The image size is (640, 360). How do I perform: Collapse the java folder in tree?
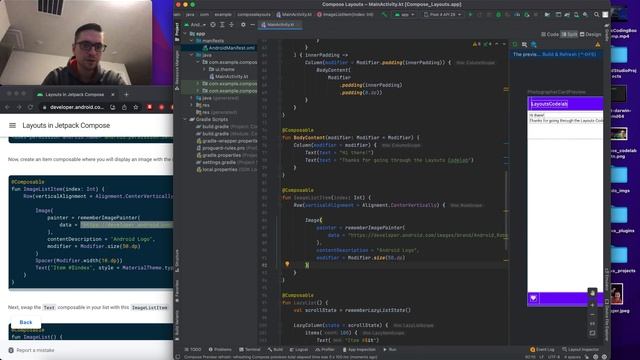[x=191, y=55]
